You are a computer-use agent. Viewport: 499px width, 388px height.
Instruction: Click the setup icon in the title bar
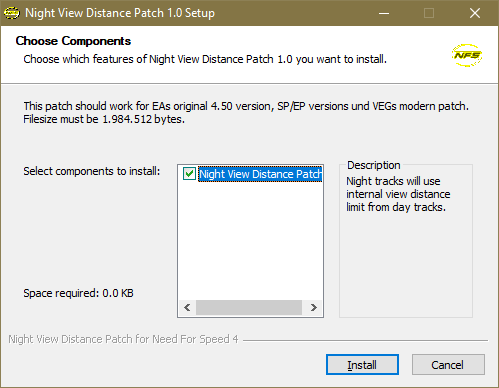tap(12, 13)
